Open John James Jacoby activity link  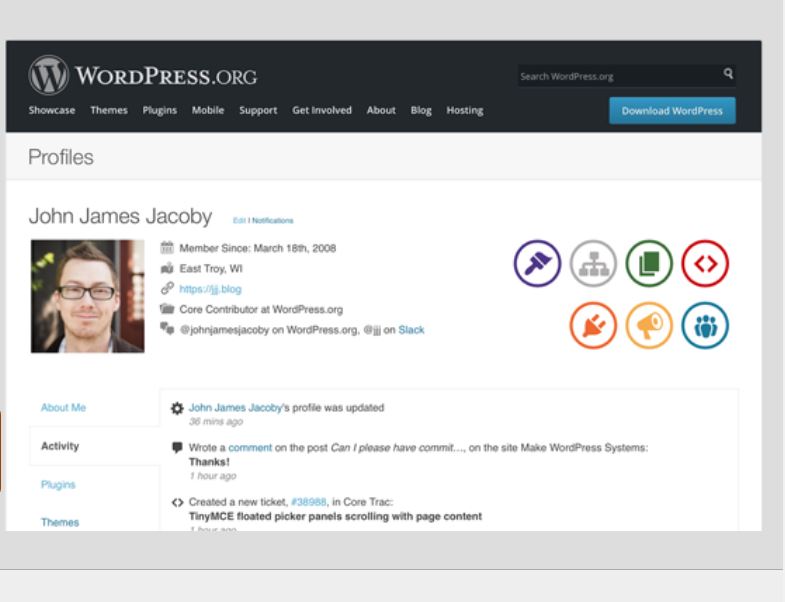coord(235,408)
